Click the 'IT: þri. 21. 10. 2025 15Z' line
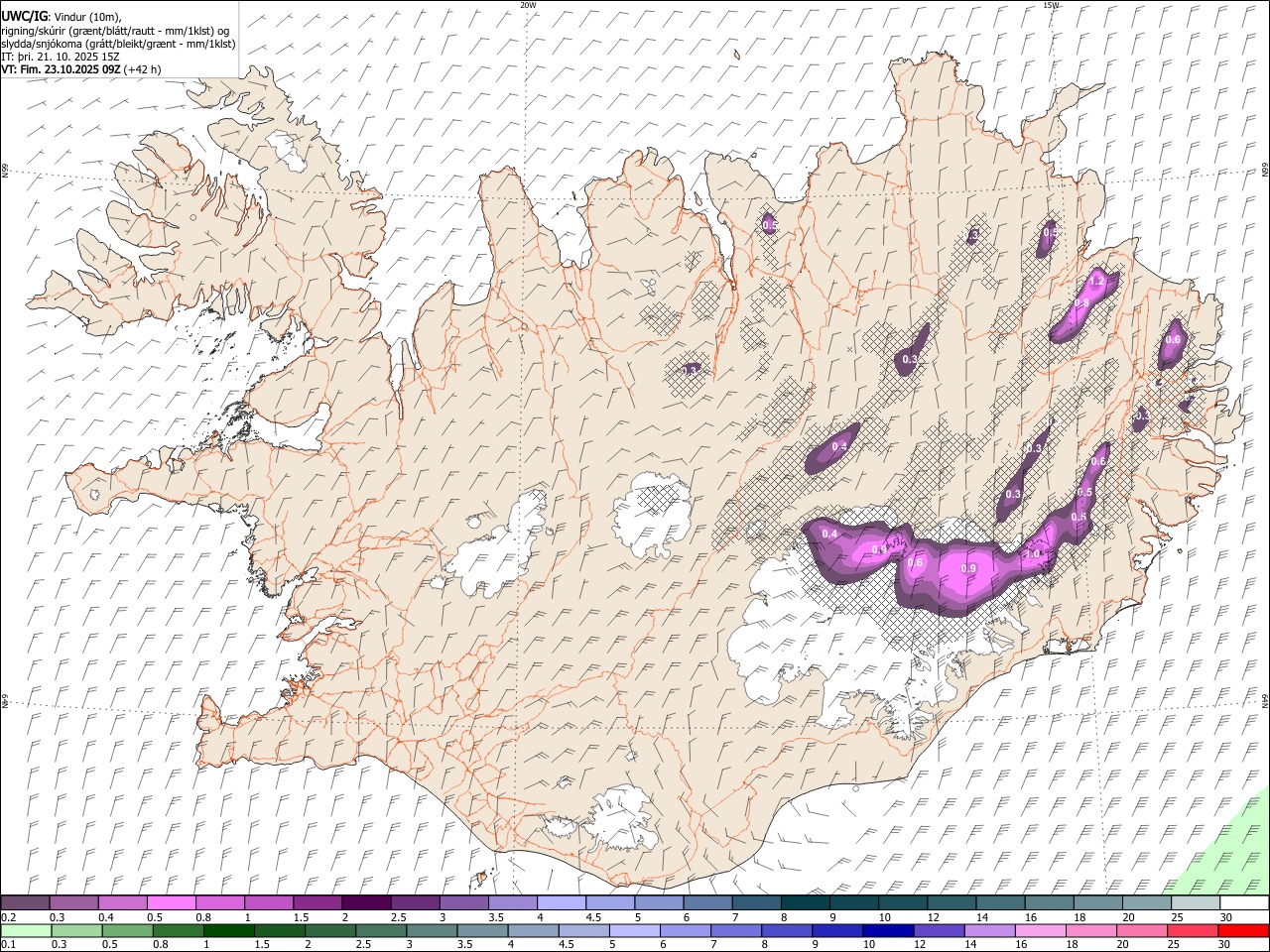 coord(62,57)
